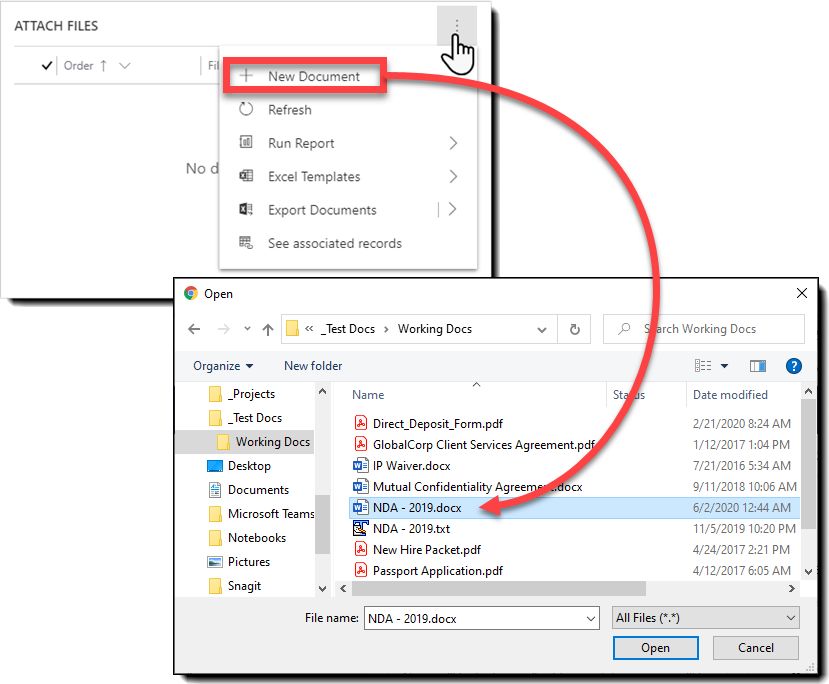Toggle the select-all checkmark in Attach Files grid
This screenshot has width=829, height=684.
tap(47, 66)
